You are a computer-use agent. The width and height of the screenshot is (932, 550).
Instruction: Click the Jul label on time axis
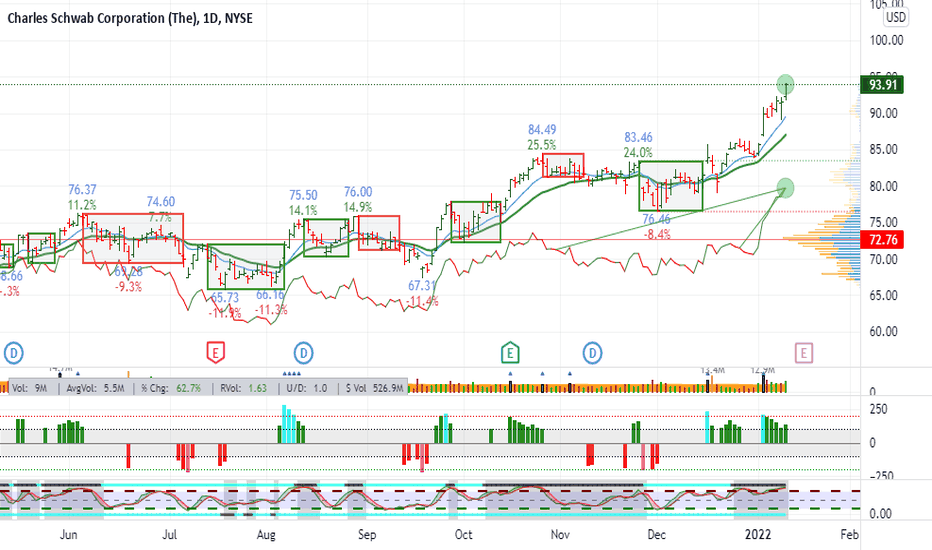point(169,535)
